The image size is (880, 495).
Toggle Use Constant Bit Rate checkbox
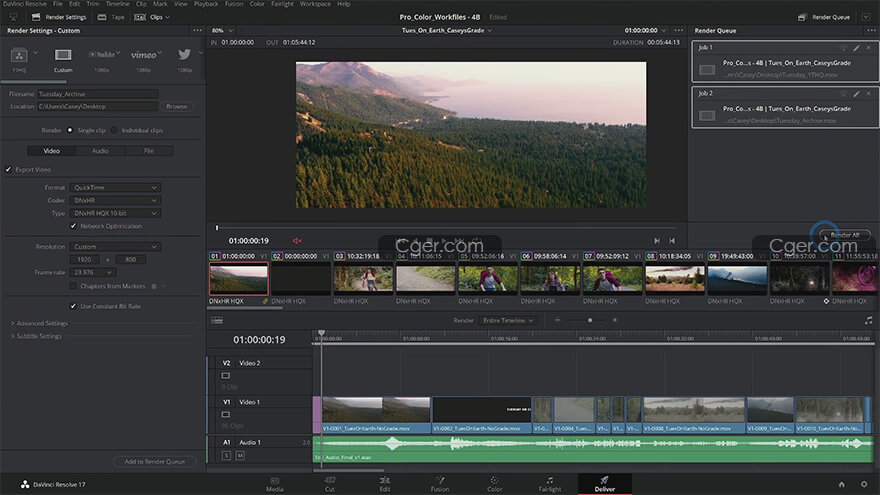(73, 306)
